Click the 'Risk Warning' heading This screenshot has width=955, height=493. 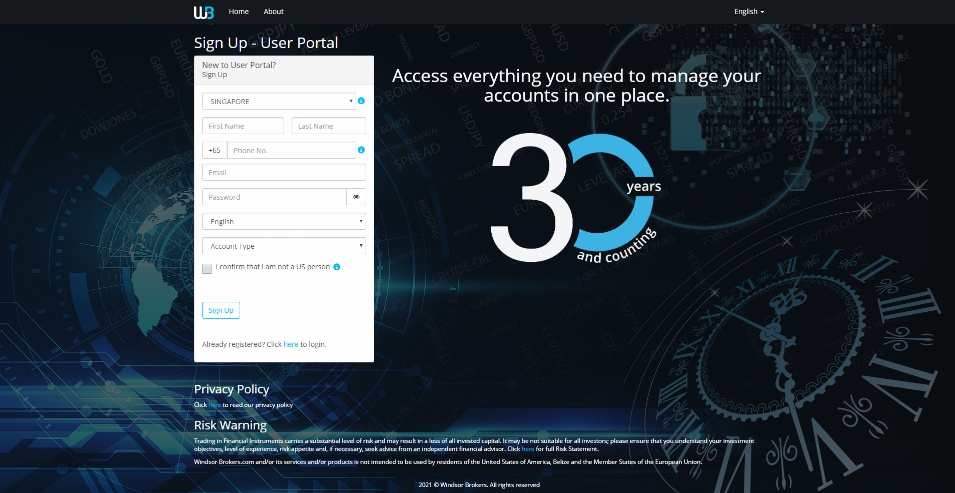(230, 425)
